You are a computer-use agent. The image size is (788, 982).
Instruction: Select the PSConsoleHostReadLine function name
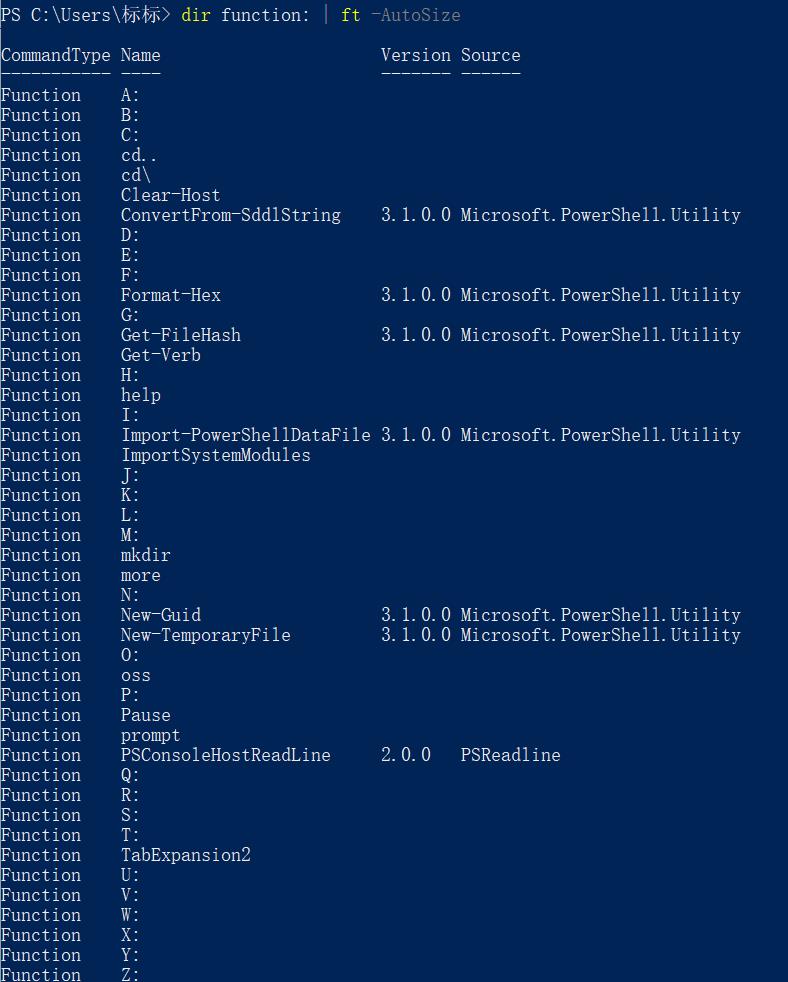coord(226,755)
